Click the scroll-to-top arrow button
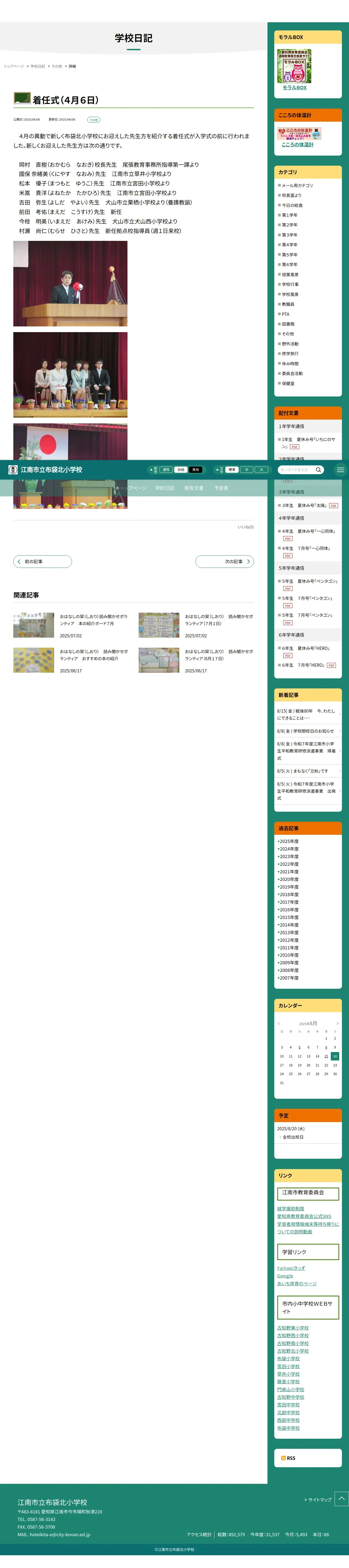349x1568 pixels. [x=341, y=1498]
